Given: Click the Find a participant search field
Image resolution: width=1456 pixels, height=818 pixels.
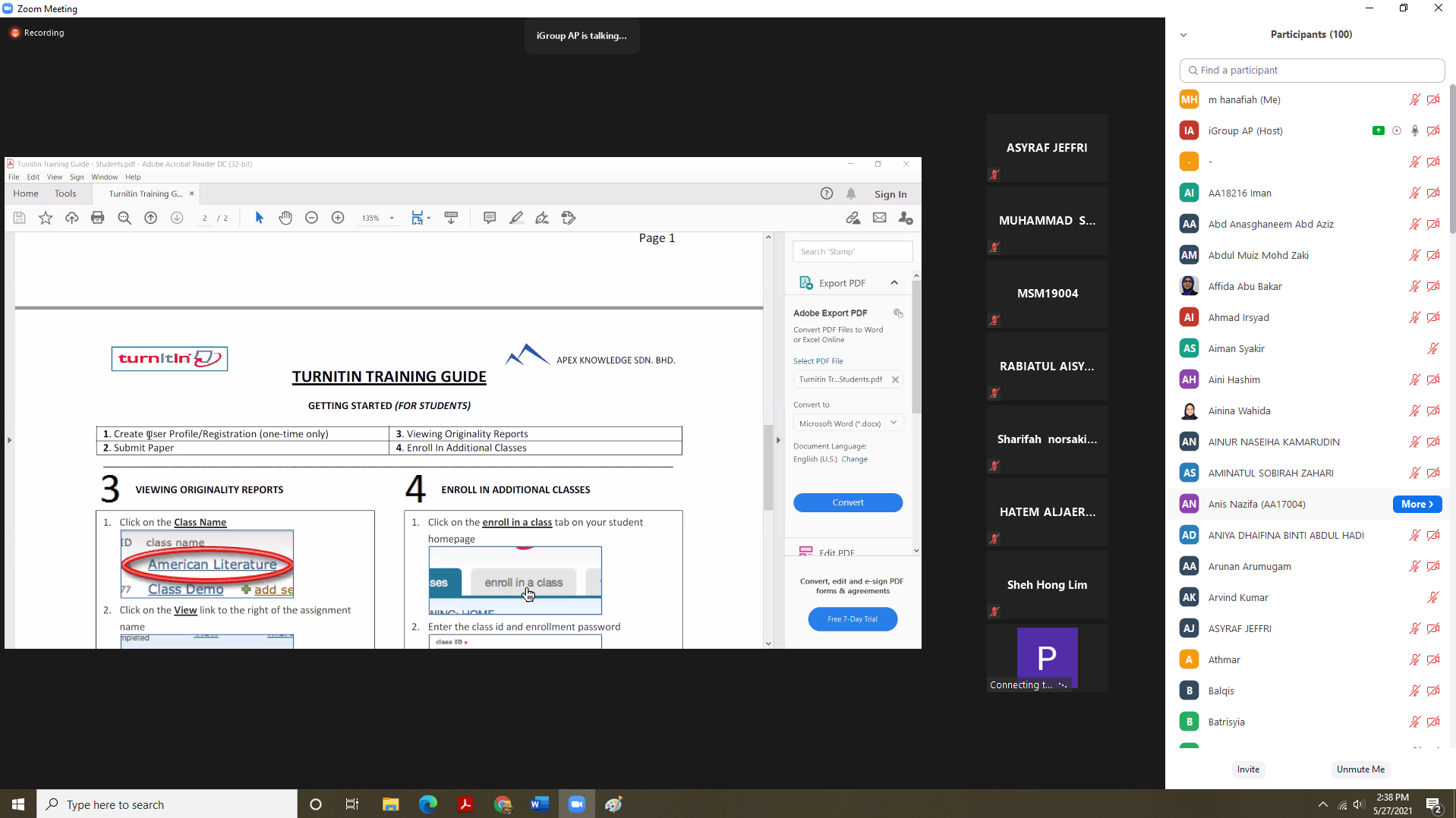Looking at the screenshot, I should point(1312,70).
